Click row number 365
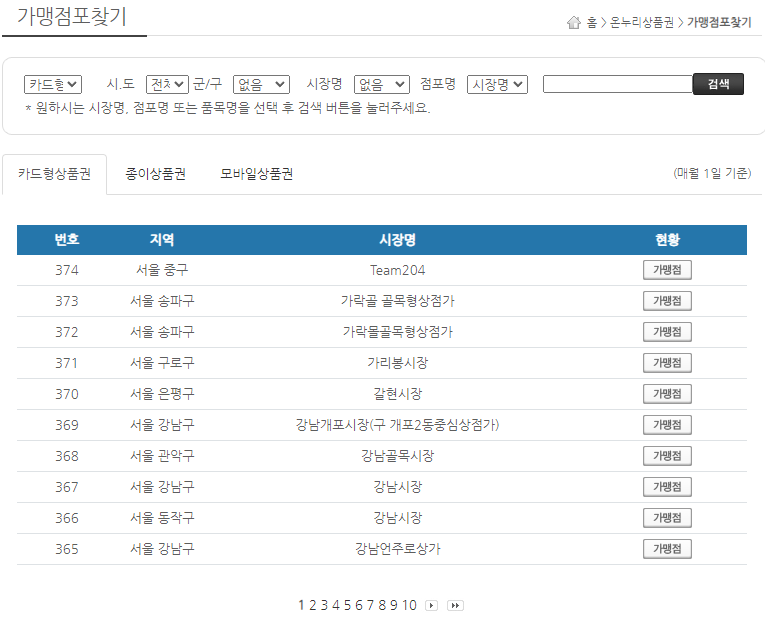Image resolution: width=765 pixels, height=627 pixels. pyautogui.click(x=67, y=549)
